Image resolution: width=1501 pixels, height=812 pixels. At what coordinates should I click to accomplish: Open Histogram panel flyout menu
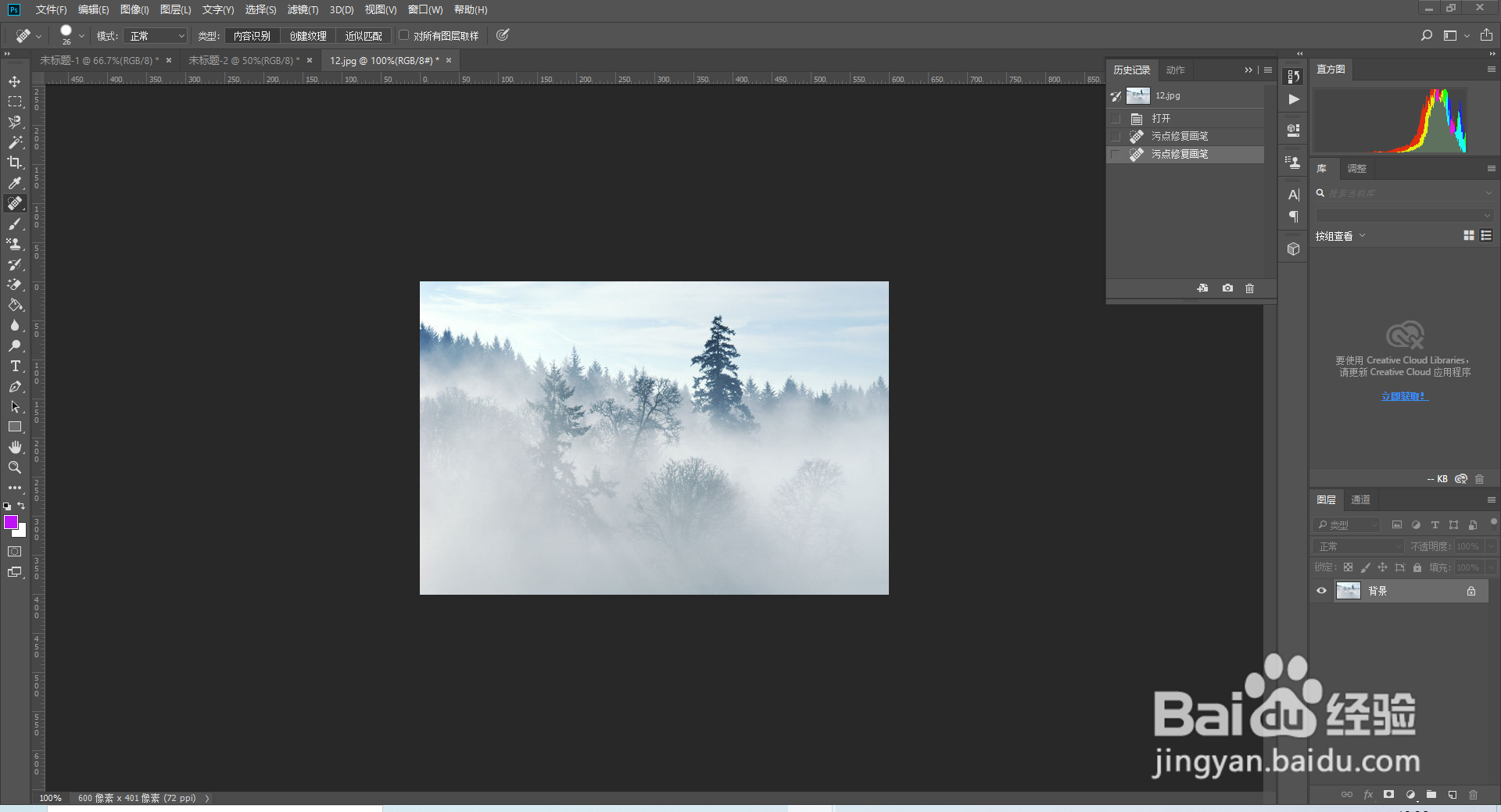click(x=1491, y=70)
